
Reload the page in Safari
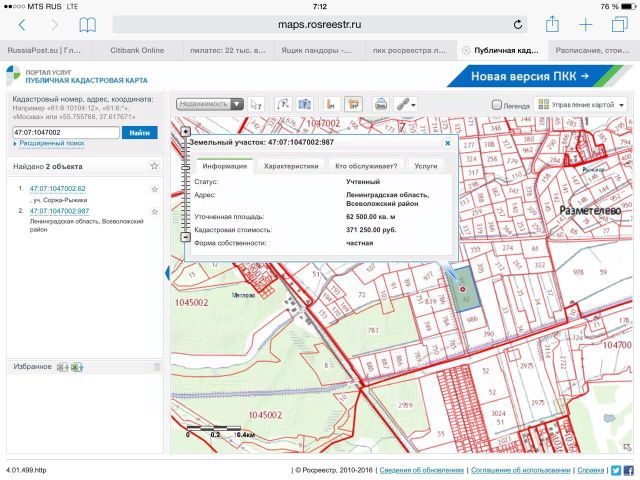[518, 24]
